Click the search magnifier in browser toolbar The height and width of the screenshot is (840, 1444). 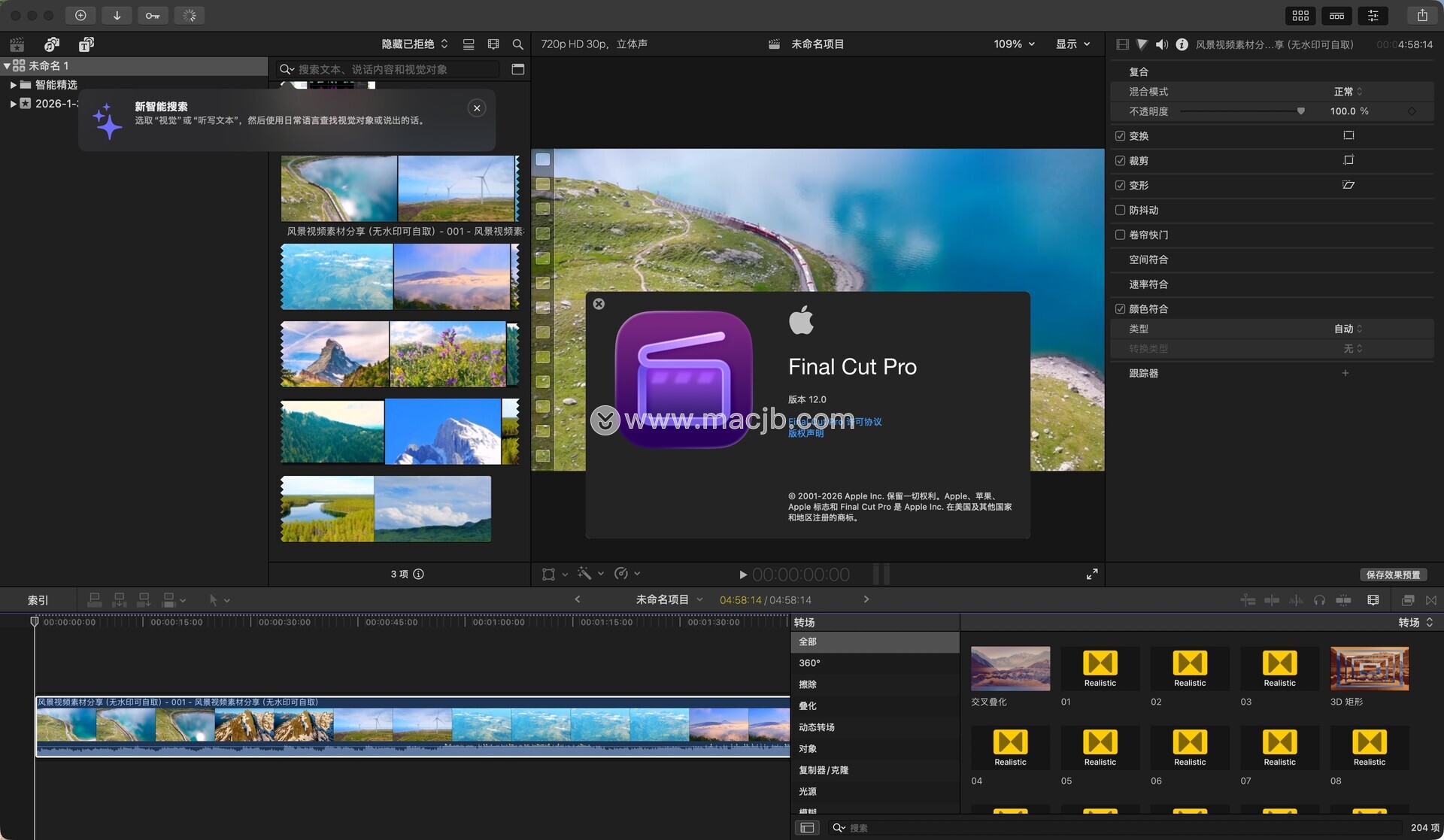(517, 44)
